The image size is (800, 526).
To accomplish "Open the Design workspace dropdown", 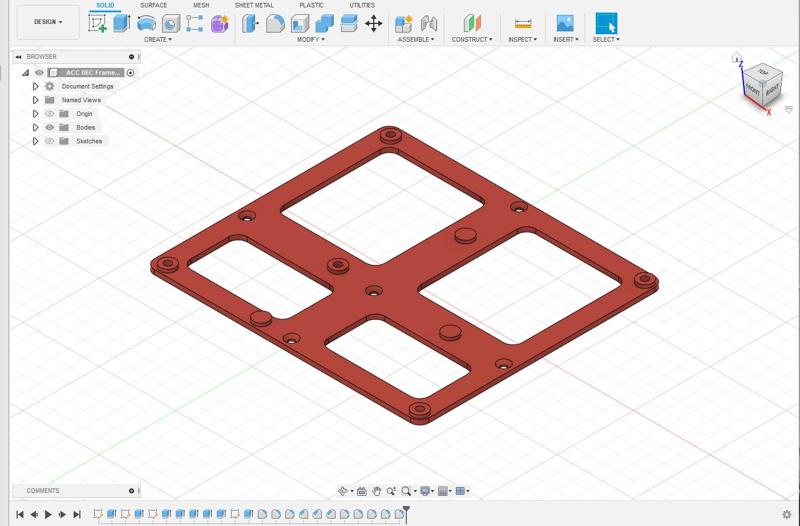I will (x=48, y=22).
